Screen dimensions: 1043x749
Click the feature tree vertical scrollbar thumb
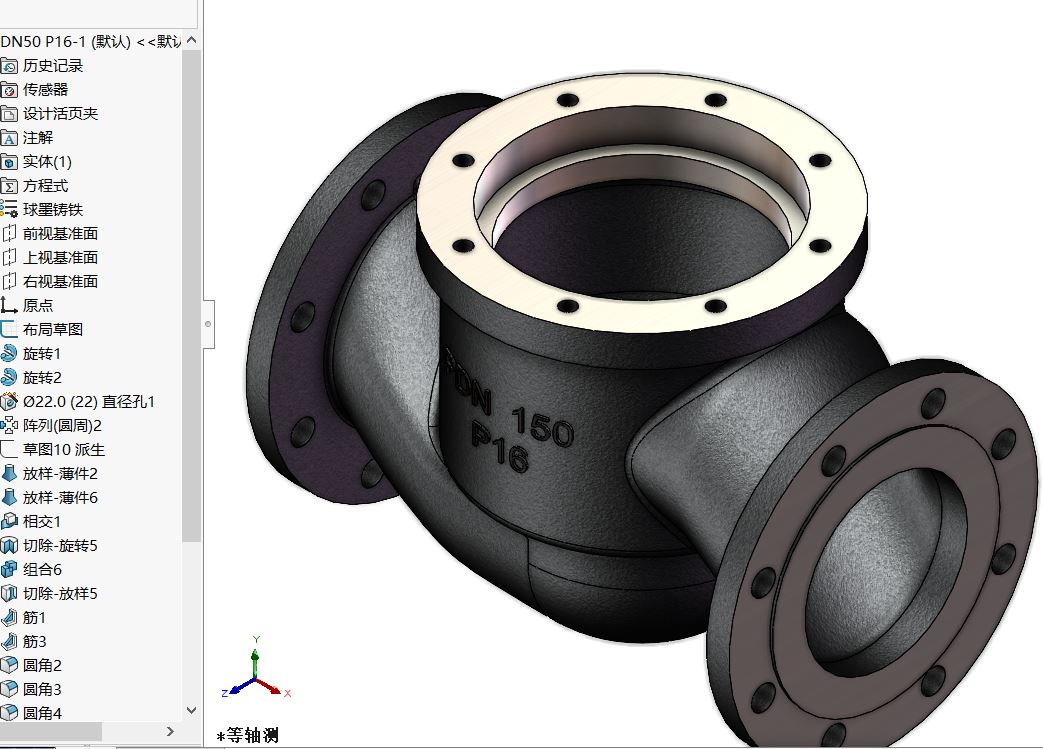click(x=192, y=296)
